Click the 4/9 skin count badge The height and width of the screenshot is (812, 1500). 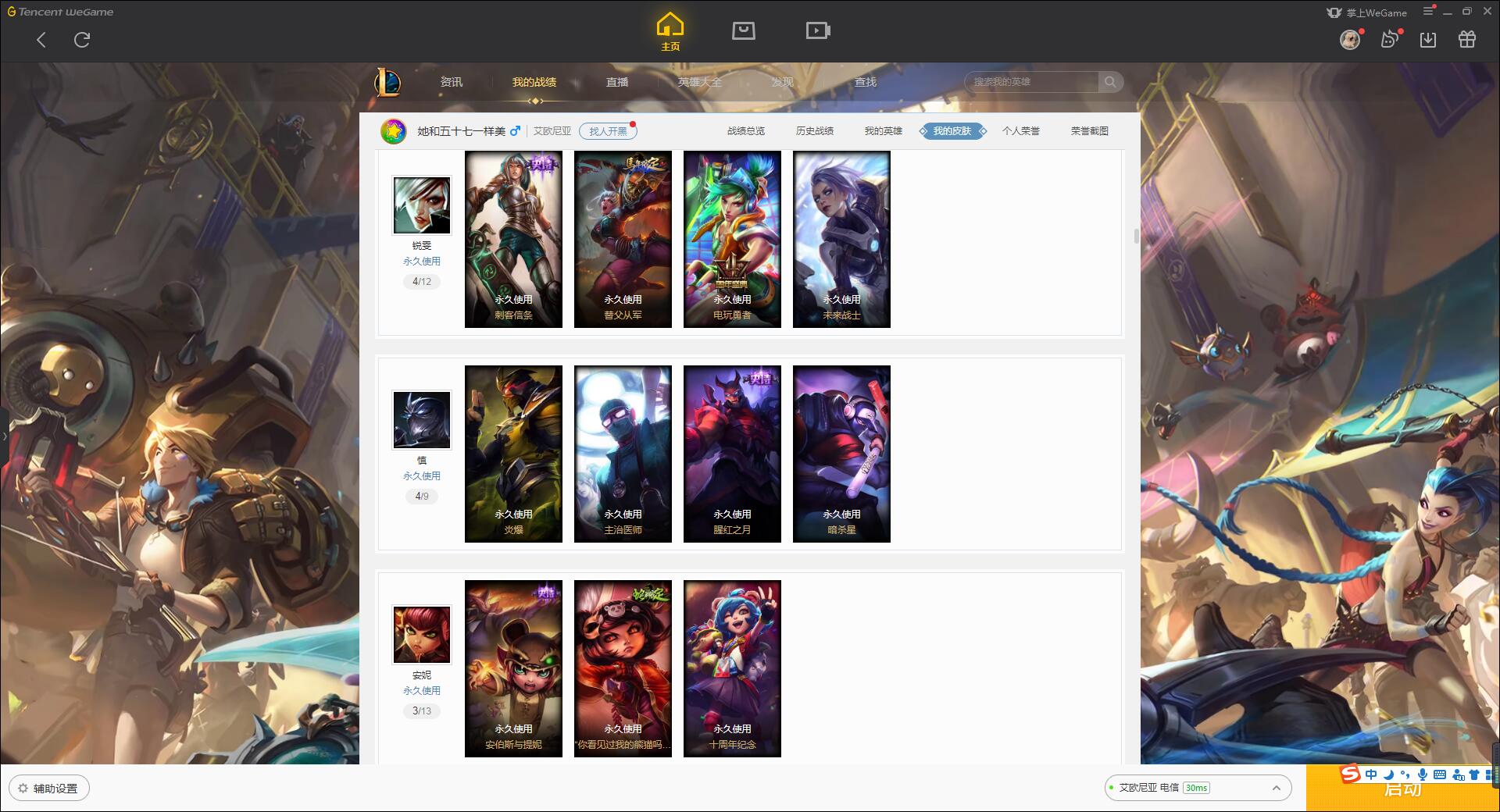pos(422,497)
